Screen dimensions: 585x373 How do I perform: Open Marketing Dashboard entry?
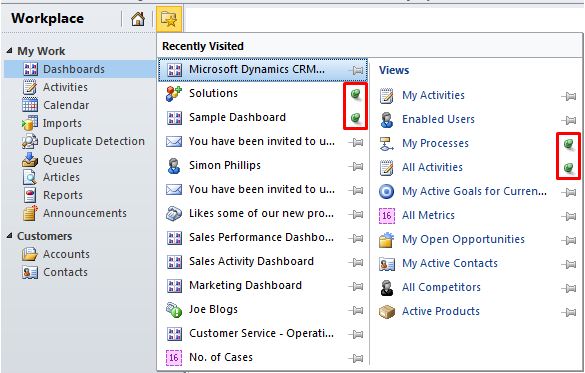click(x=245, y=285)
